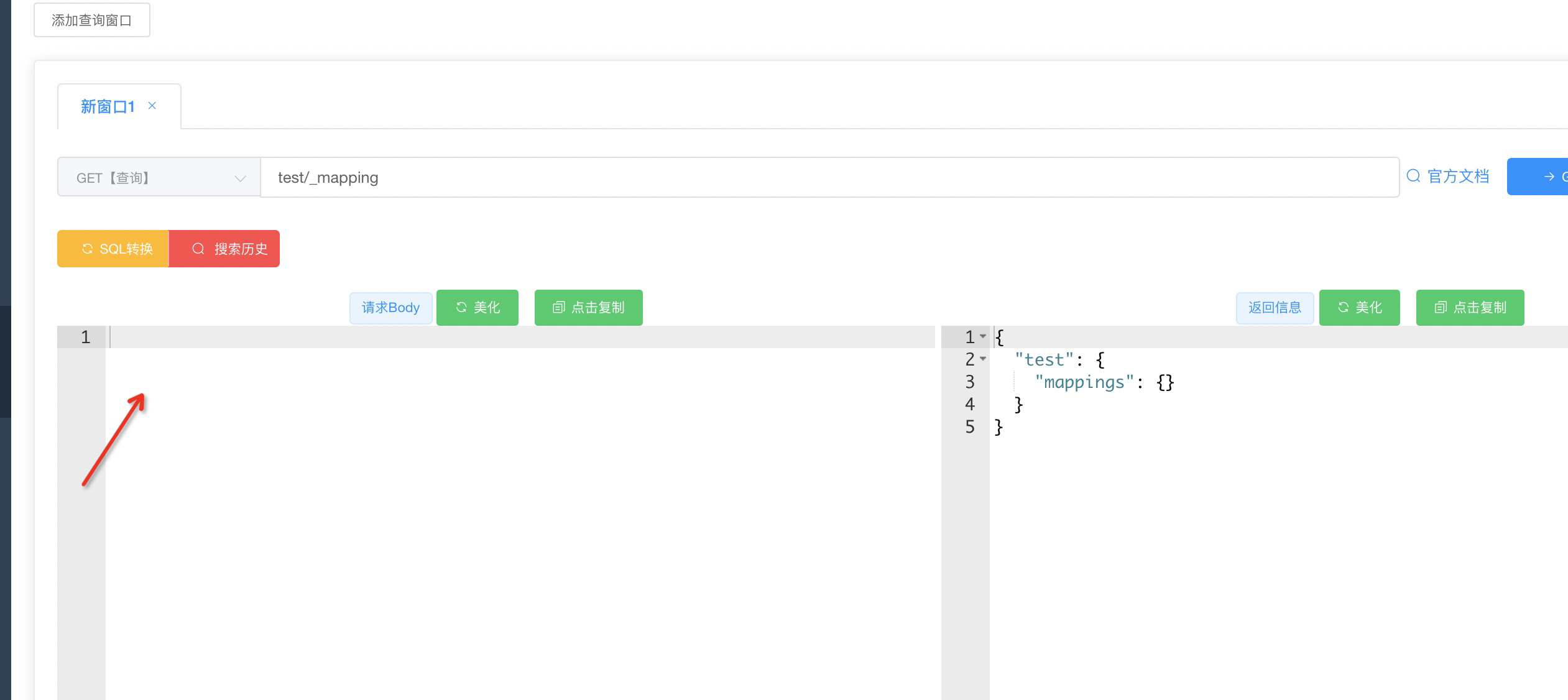
Task: Click refresh icon on request body 美化 button
Action: [461, 307]
